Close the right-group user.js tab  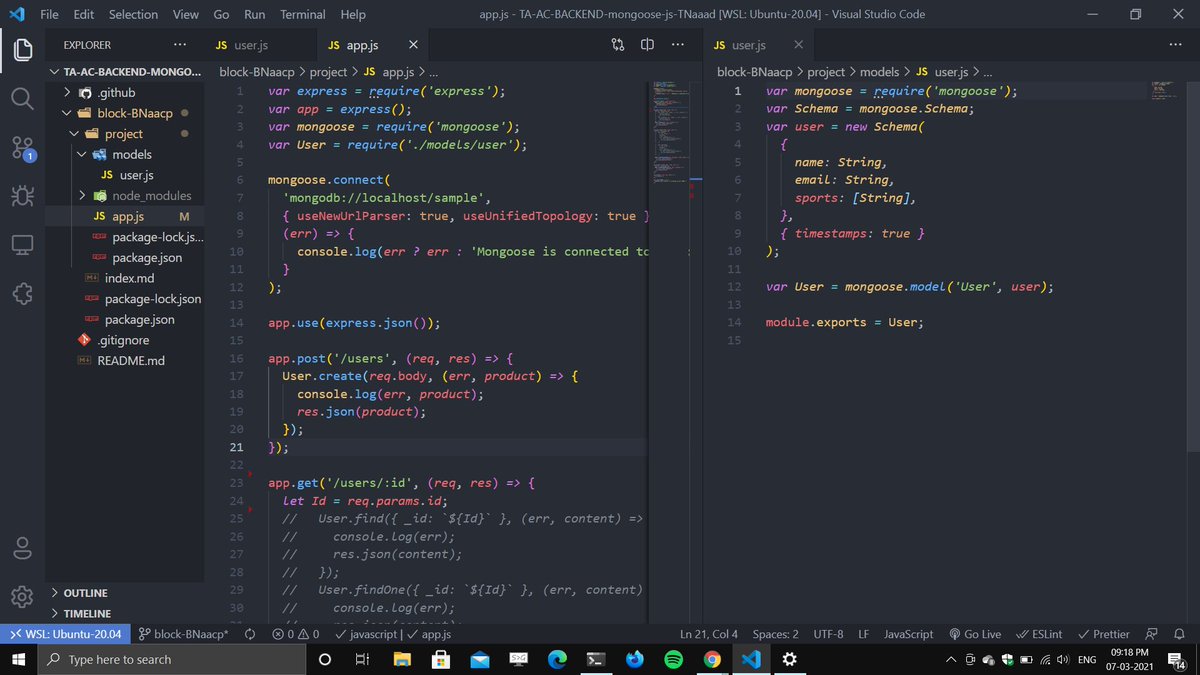[x=798, y=45]
